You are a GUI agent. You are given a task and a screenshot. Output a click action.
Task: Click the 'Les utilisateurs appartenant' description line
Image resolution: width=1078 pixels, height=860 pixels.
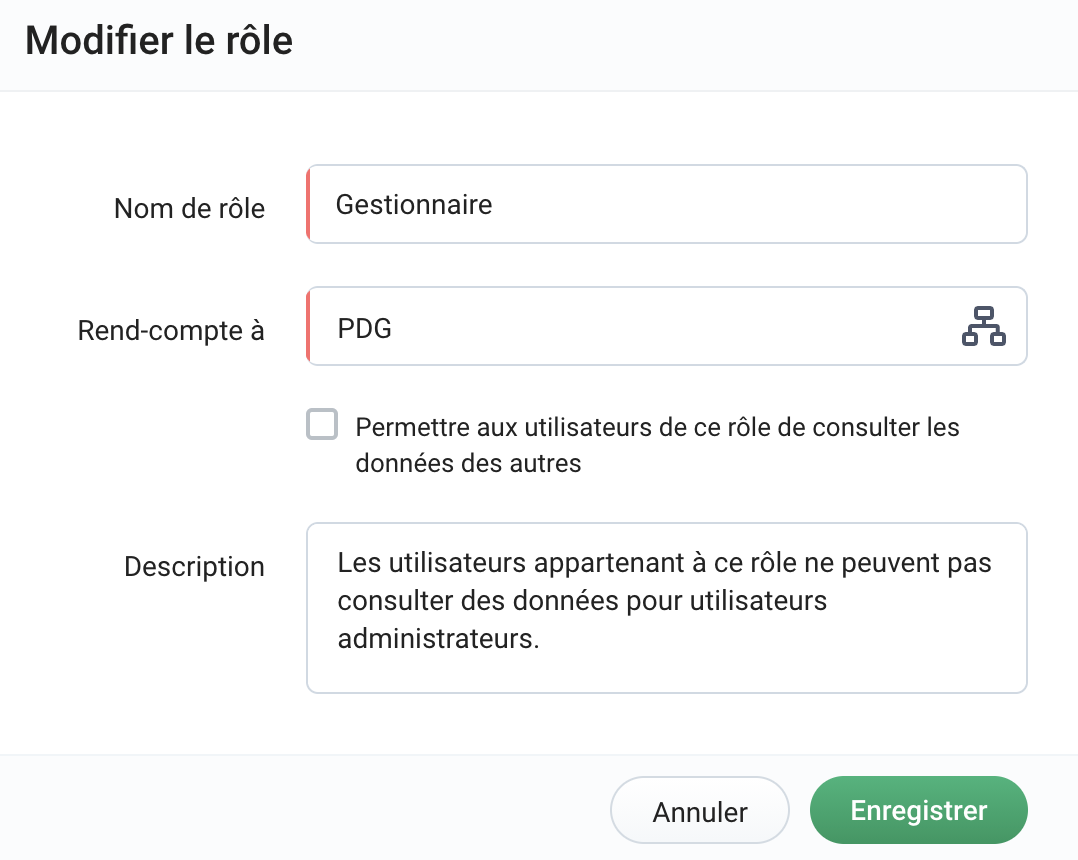tap(664, 563)
